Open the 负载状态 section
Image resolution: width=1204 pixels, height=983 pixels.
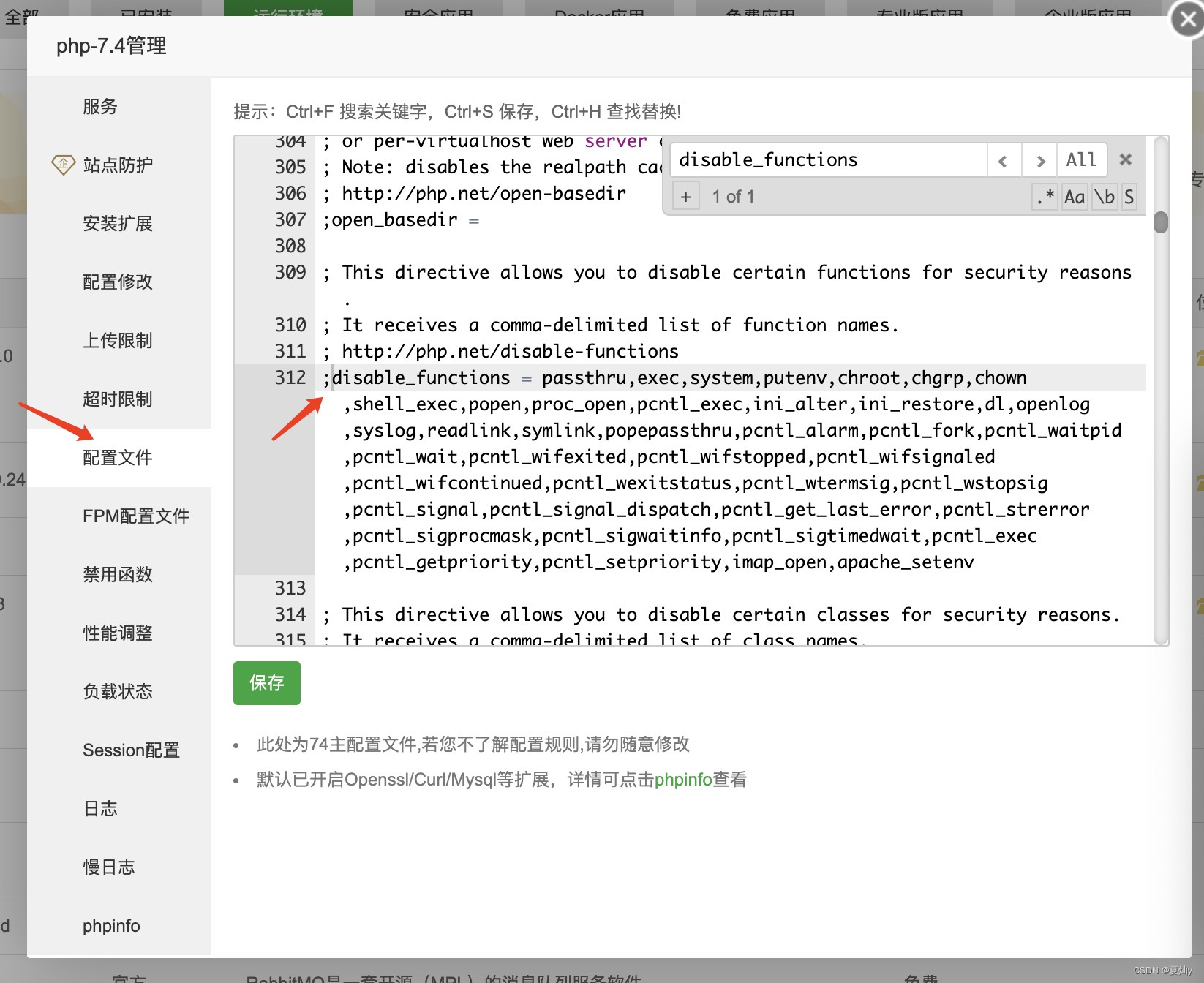pos(118,692)
